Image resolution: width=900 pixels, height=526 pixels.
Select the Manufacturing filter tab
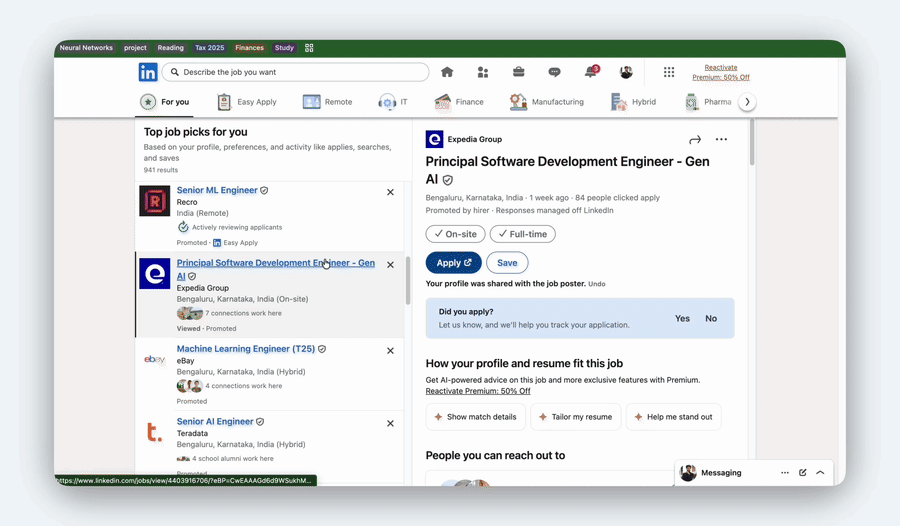(546, 102)
